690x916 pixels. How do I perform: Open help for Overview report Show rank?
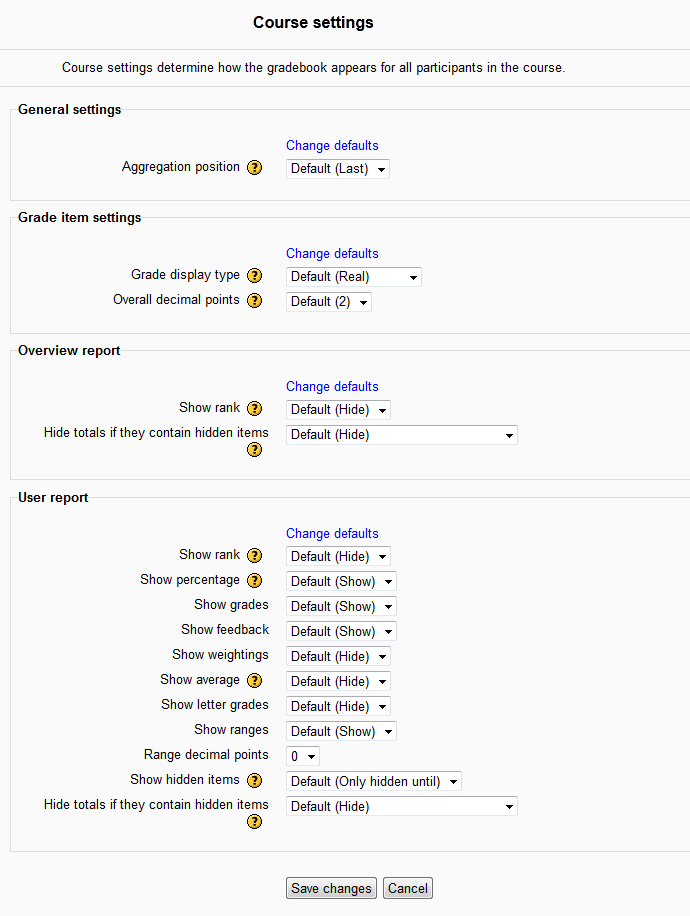pos(254,409)
